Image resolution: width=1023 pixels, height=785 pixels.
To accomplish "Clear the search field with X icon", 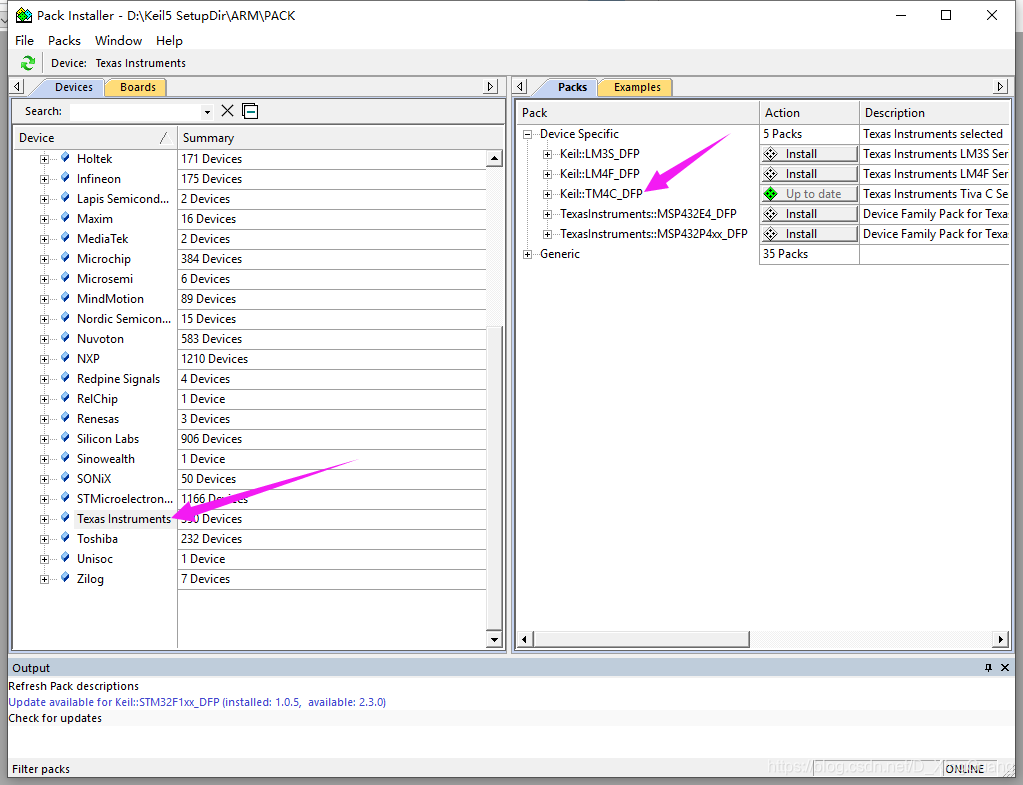I will point(227,111).
